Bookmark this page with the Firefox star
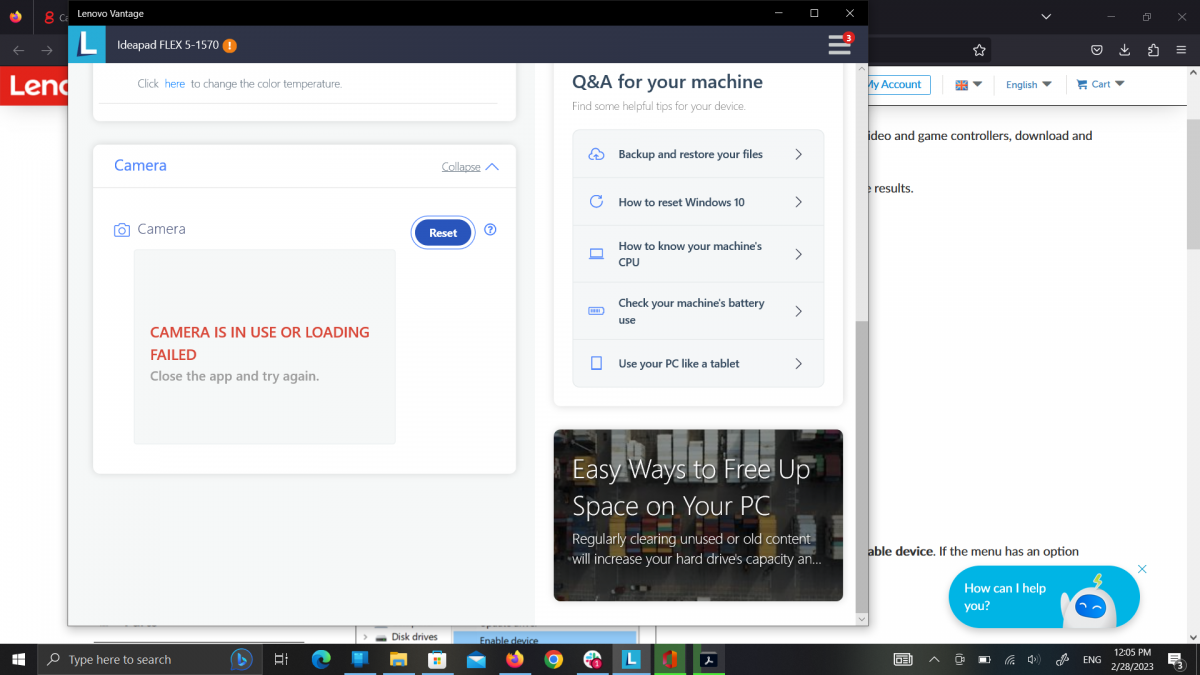The height and width of the screenshot is (675, 1200). pos(979,50)
